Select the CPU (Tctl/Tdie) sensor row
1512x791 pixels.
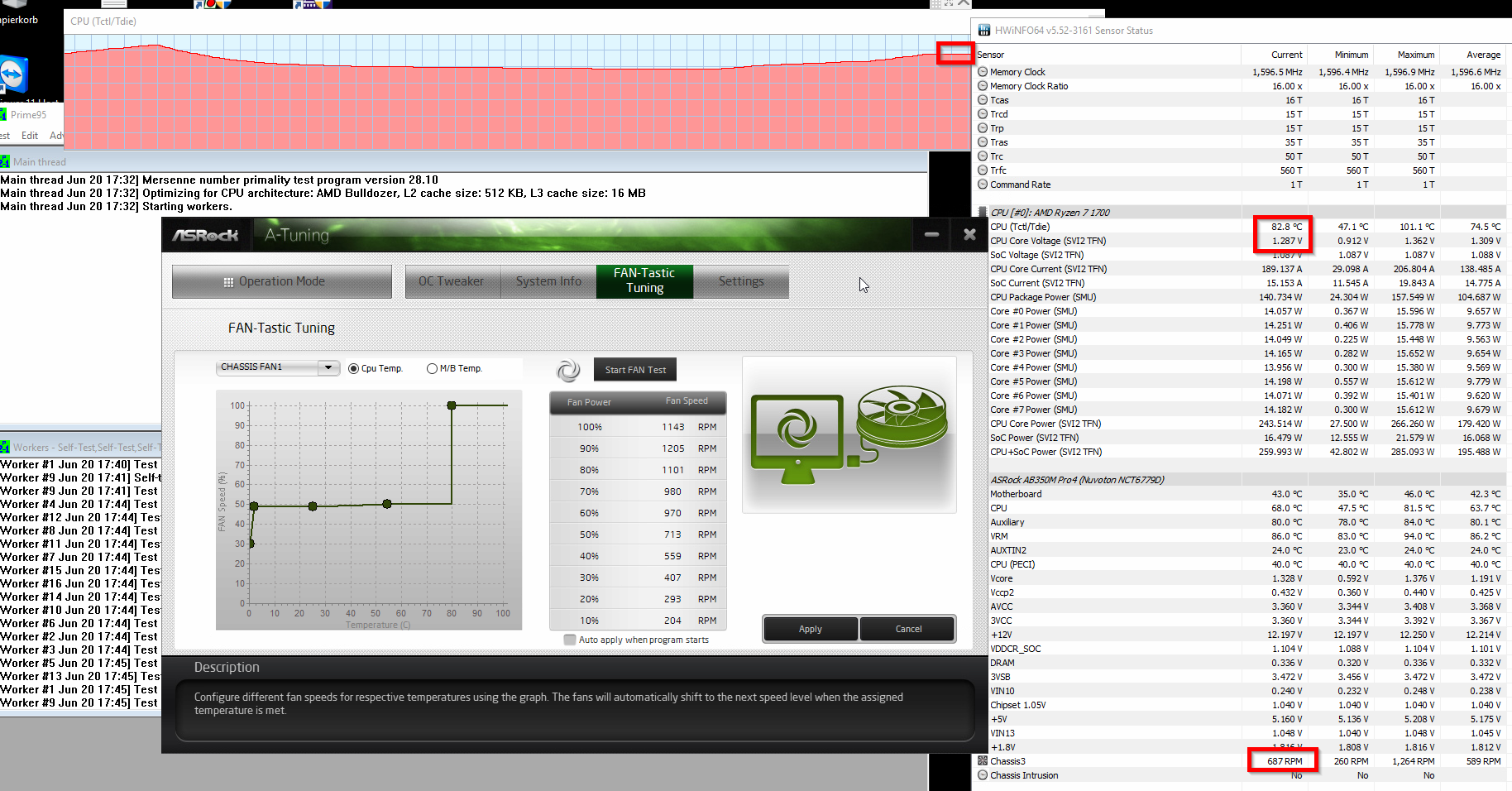[1241, 227]
